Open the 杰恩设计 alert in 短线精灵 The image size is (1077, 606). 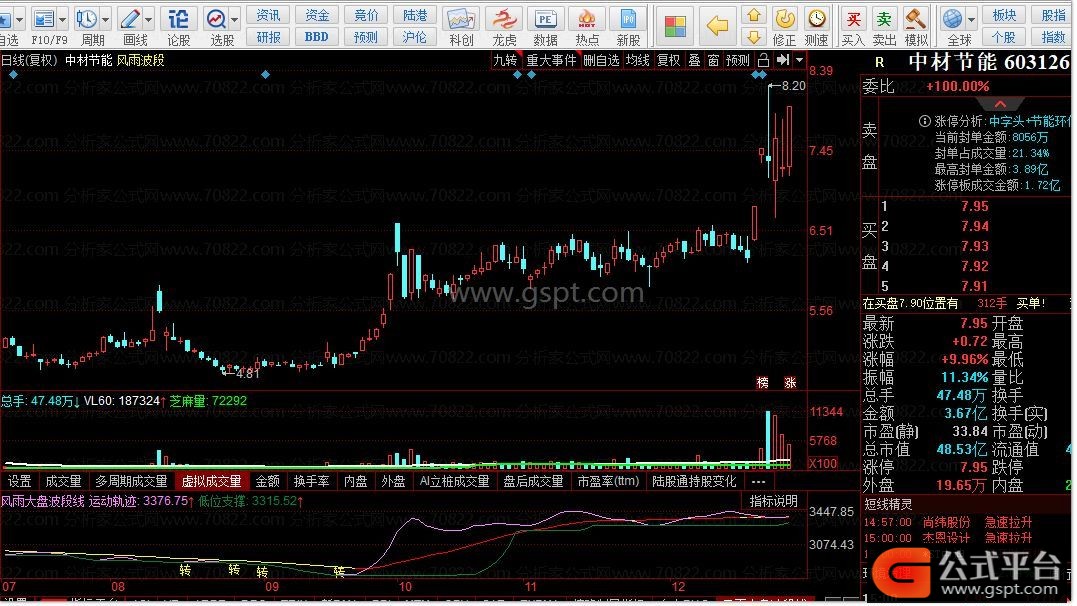[x=946, y=538]
